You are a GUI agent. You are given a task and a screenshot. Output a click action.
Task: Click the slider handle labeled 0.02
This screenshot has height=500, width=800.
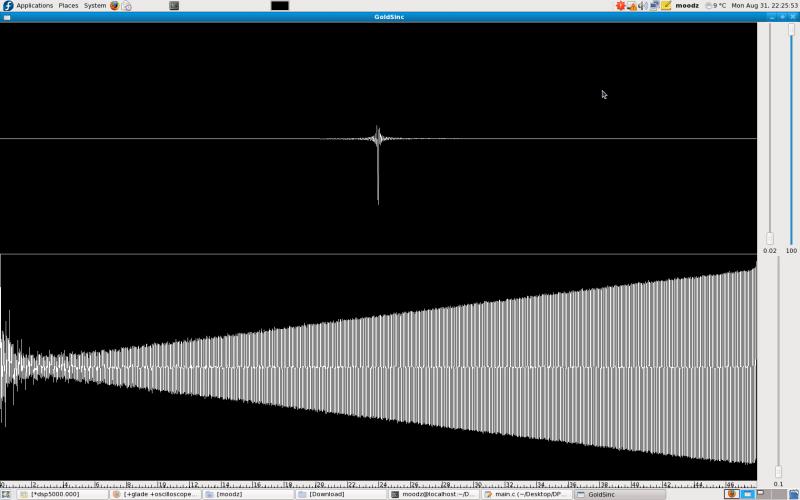(x=770, y=238)
